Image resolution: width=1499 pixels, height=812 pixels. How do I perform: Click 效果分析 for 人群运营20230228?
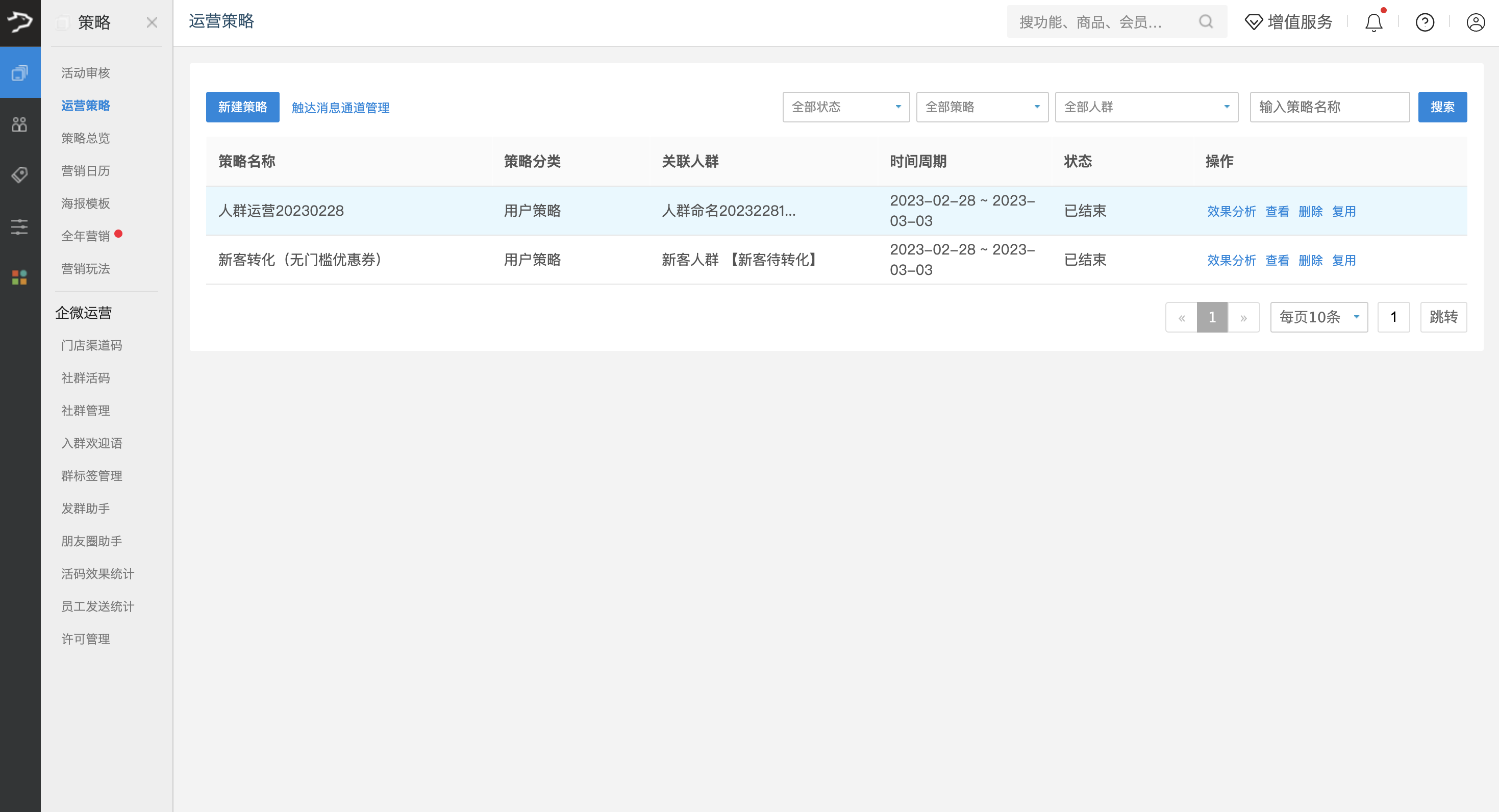1231,211
